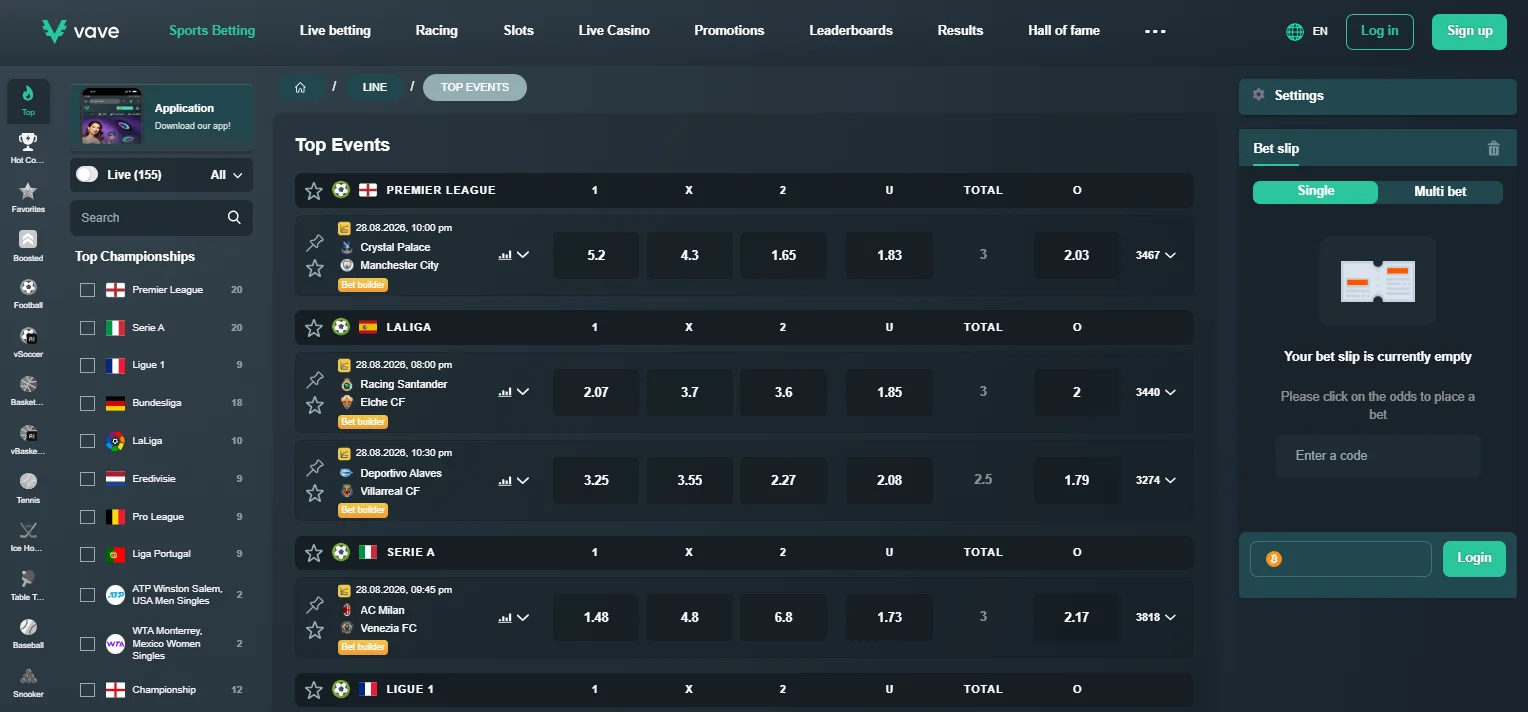
Task: Check the Serie A championship checkbox
Action: [x=88, y=328]
